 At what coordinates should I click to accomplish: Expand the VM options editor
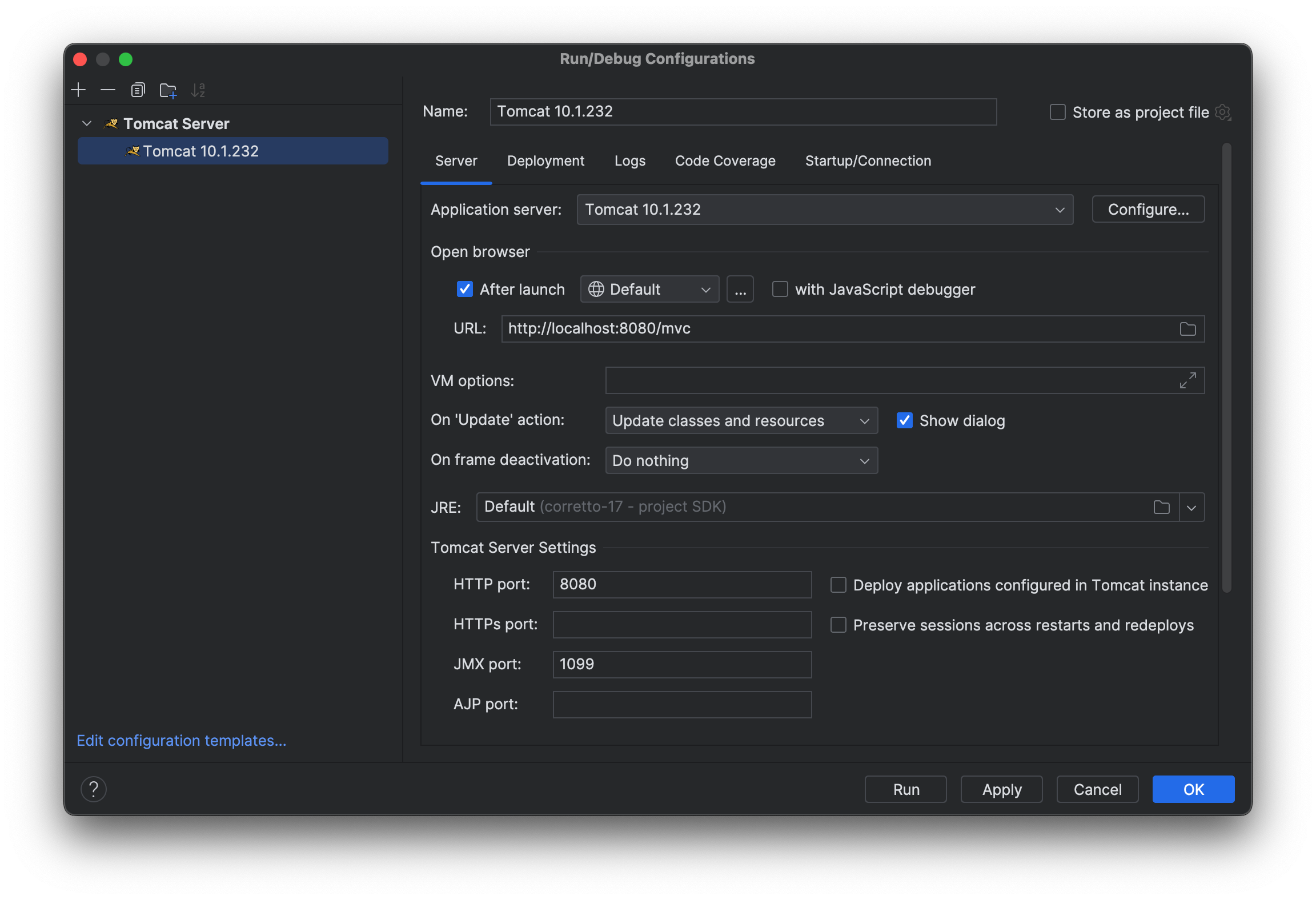point(1187,380)
